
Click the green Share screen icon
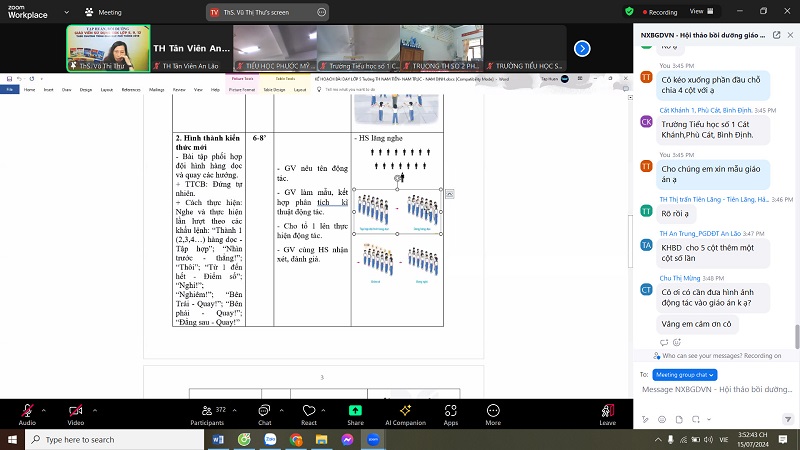point(355,411)
